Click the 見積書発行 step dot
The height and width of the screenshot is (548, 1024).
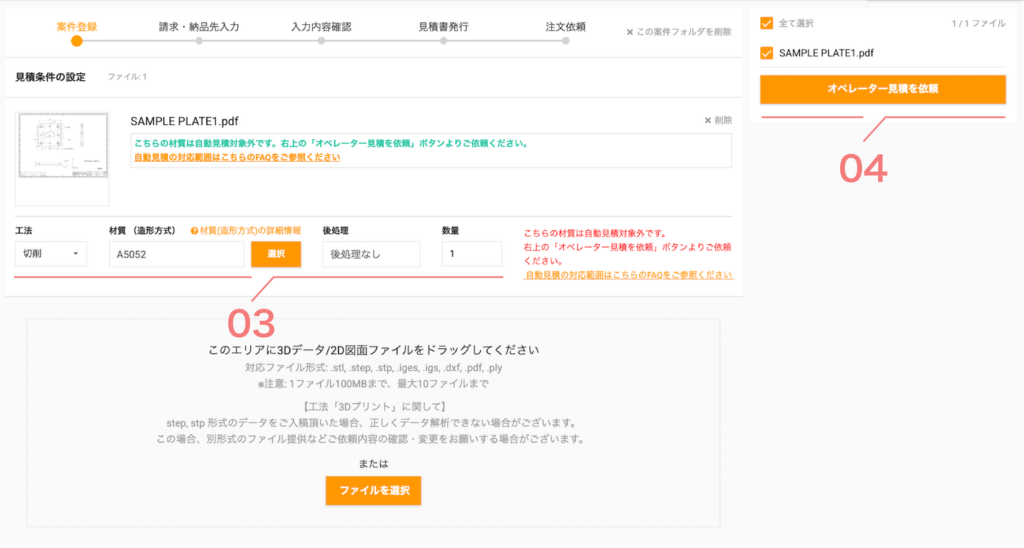click(x=443, y=41)
